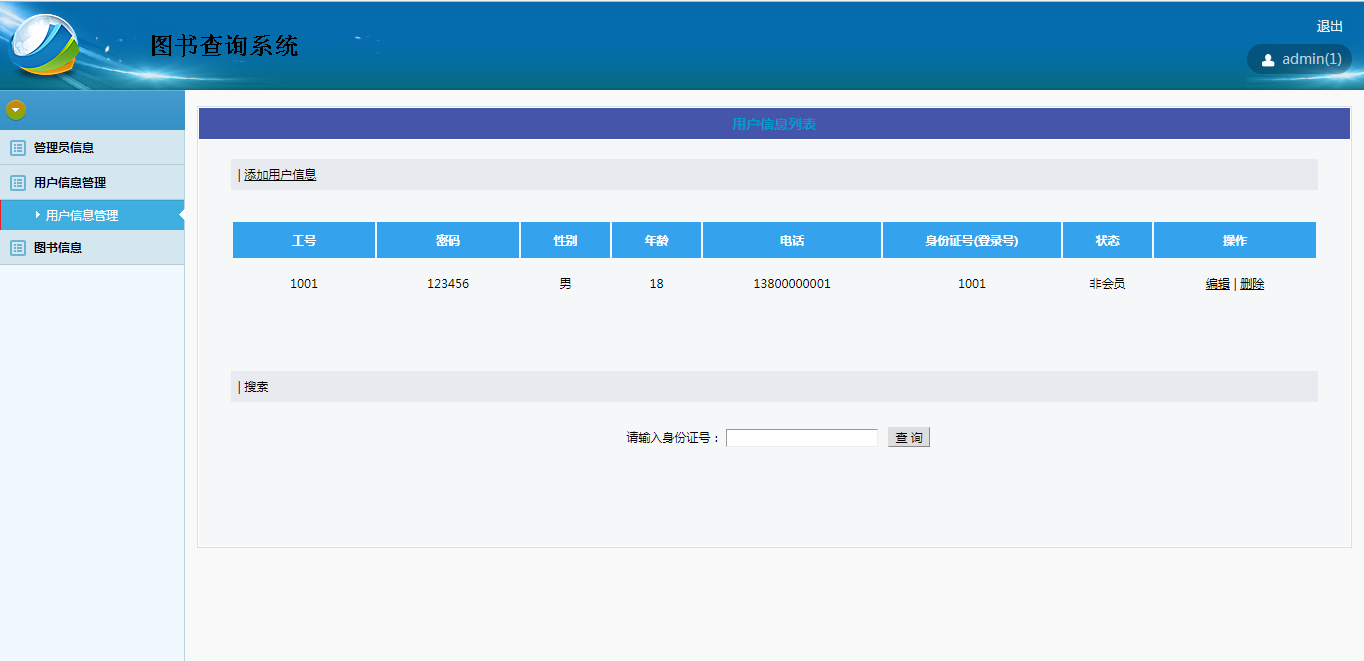Delete user 1001 via 删除 link
This screenshot has width=1364, height=661.
click(1252, 284)
